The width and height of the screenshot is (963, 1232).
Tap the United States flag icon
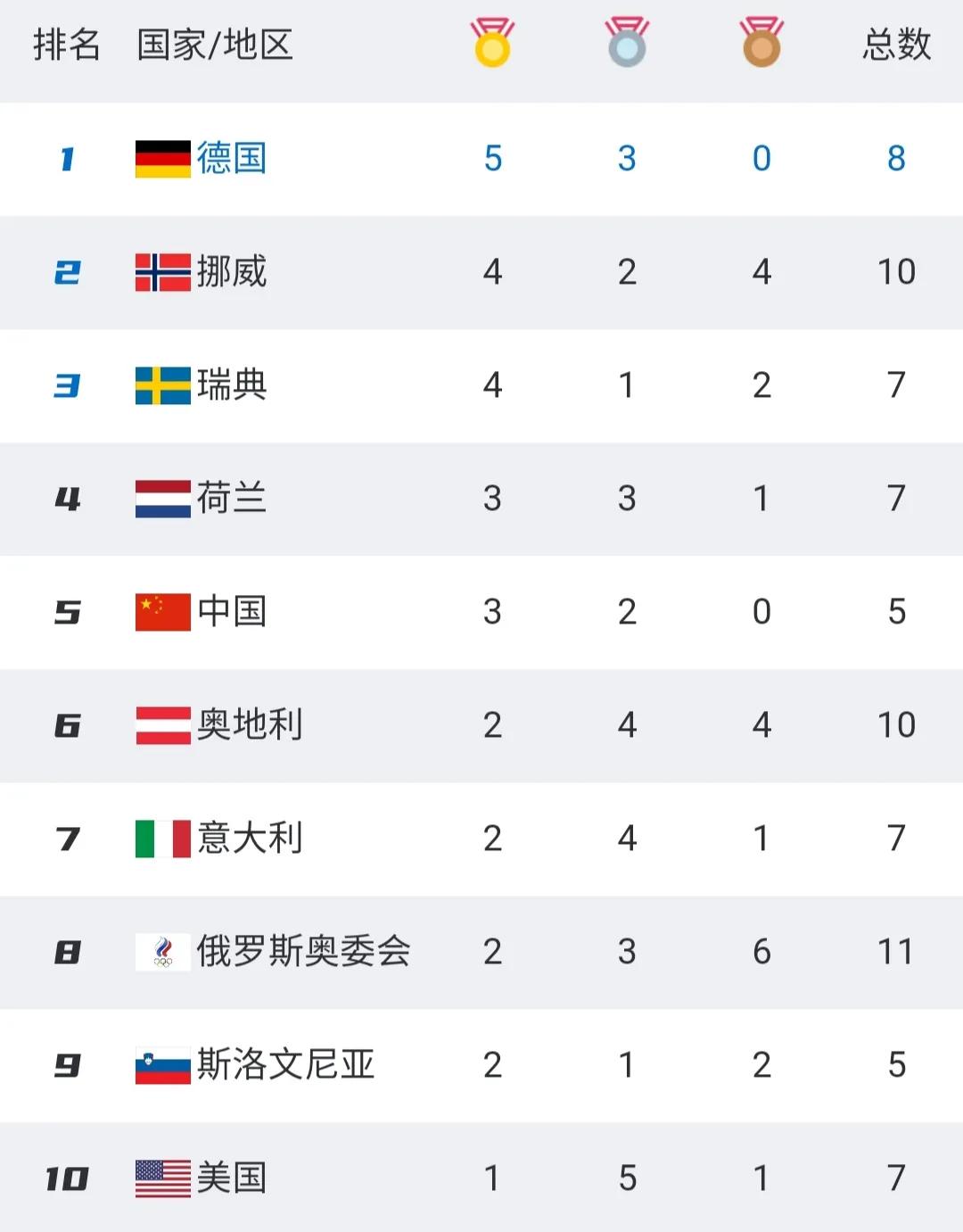pos(163,1178)
